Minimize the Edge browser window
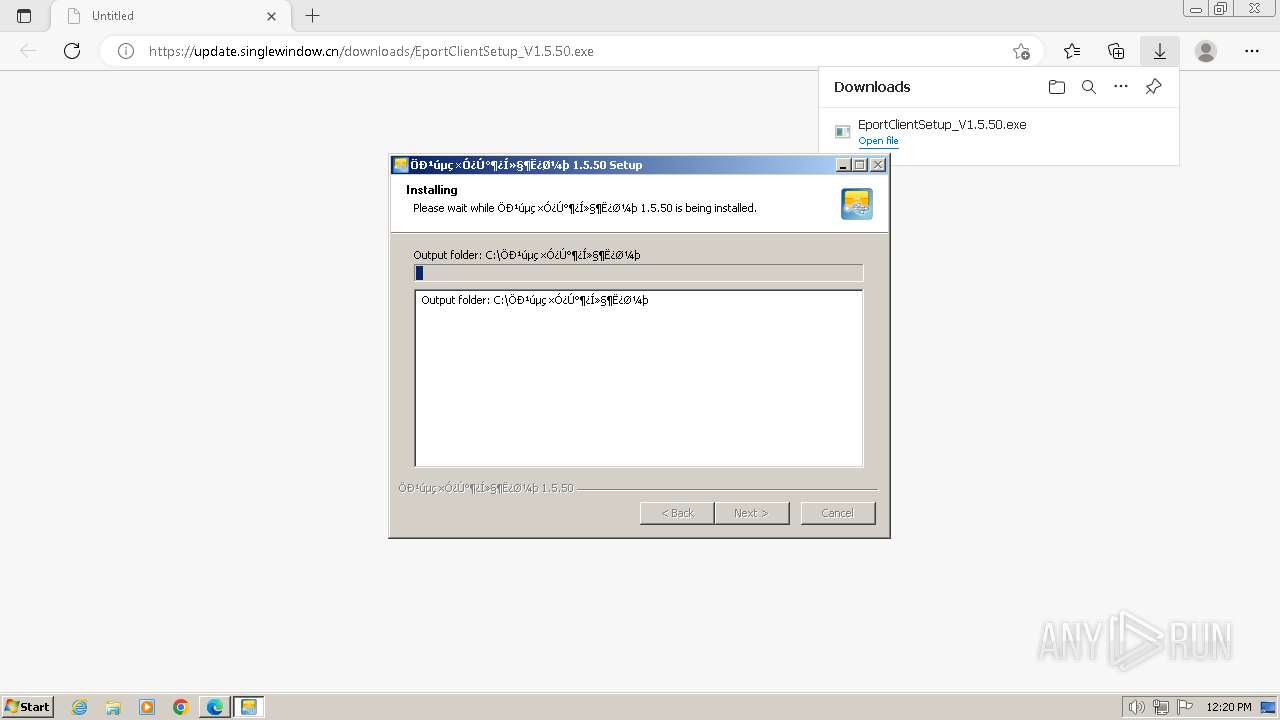This screenshot has height=720, width=1280. 1196,9
